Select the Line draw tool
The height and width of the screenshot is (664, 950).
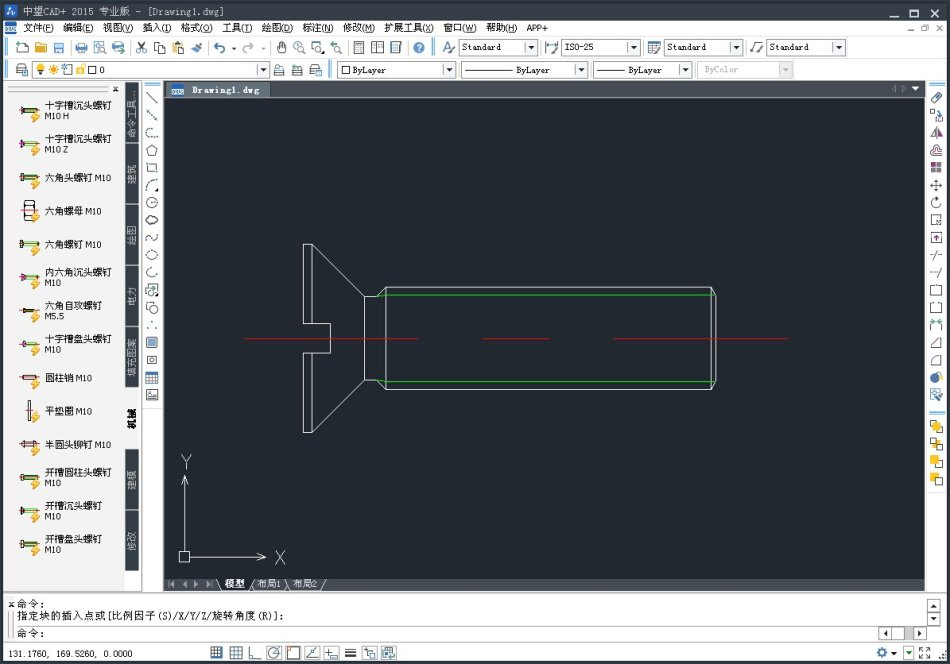(x=152, y=98)
